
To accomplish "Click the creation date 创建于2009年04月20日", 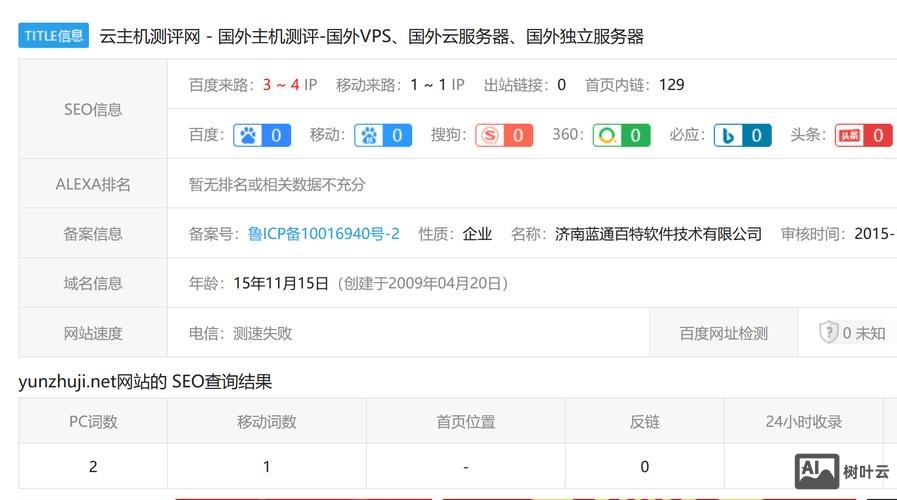I will coord(423,284).
